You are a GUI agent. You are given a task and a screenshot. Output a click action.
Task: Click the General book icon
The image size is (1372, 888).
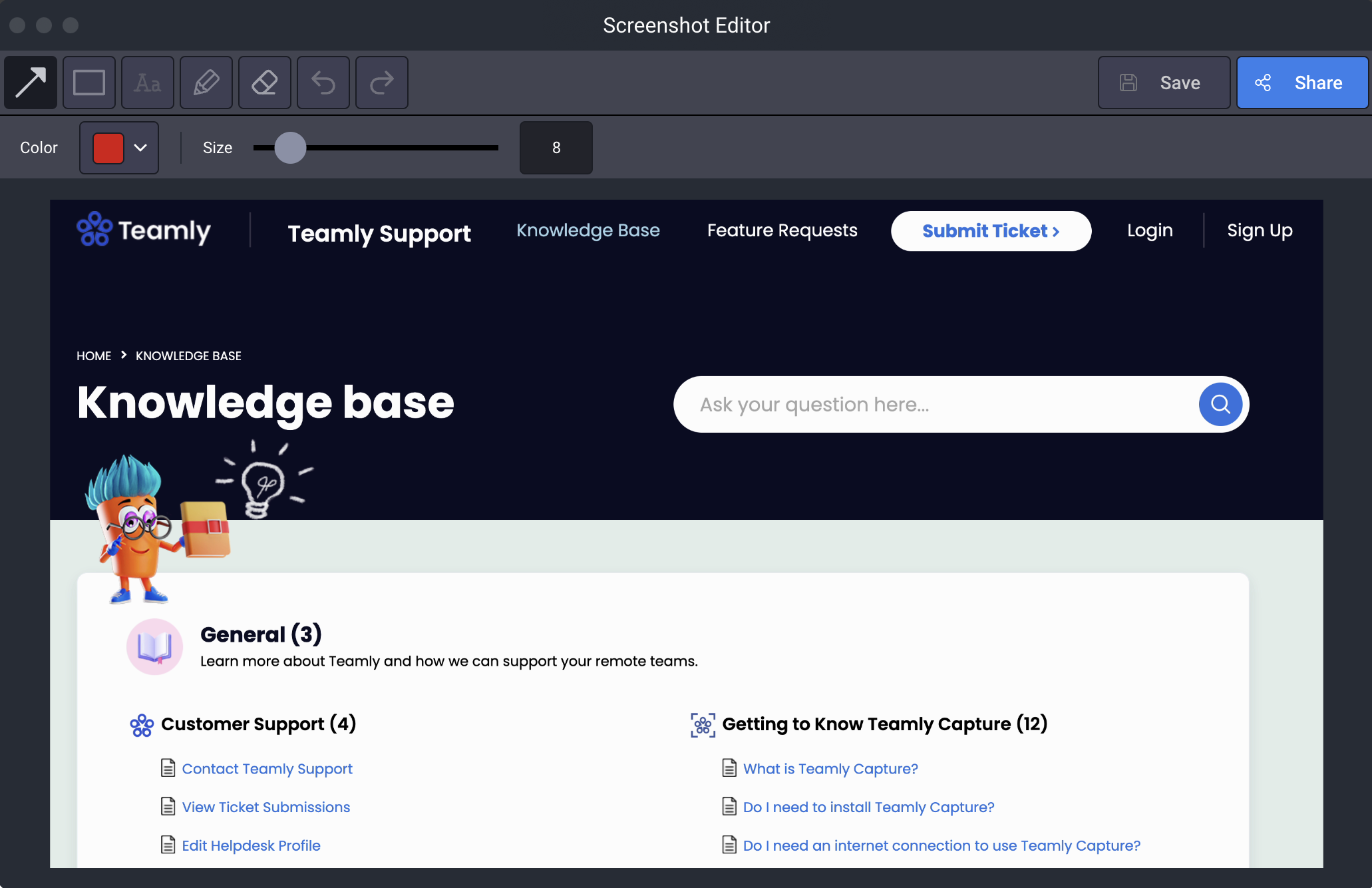[154, 646]
